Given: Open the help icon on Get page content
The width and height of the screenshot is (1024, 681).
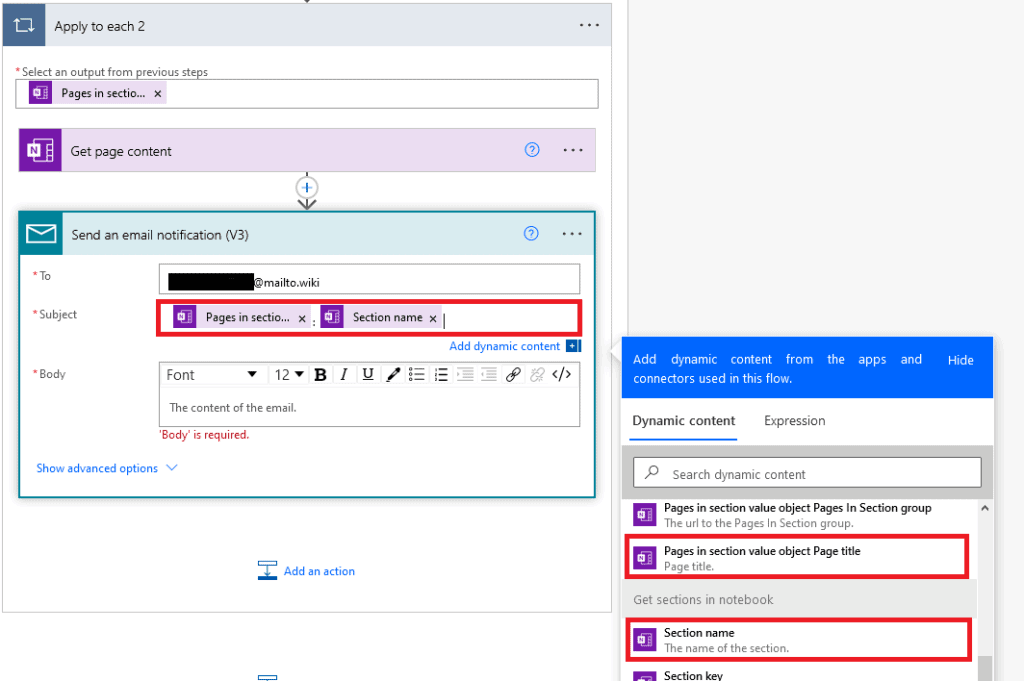Looking at the screenshot, I should [x=531, y=149].
